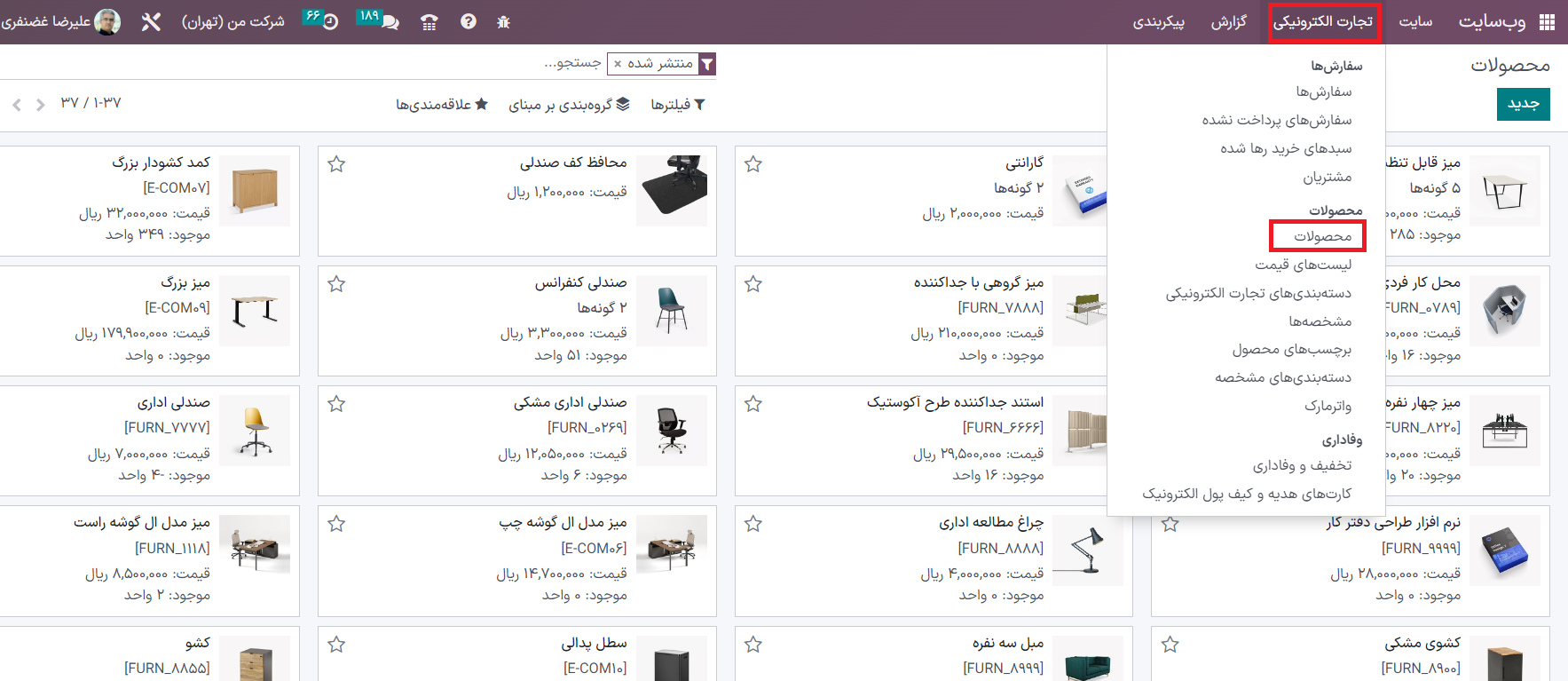Click the debug bug icon

(503, 22)
